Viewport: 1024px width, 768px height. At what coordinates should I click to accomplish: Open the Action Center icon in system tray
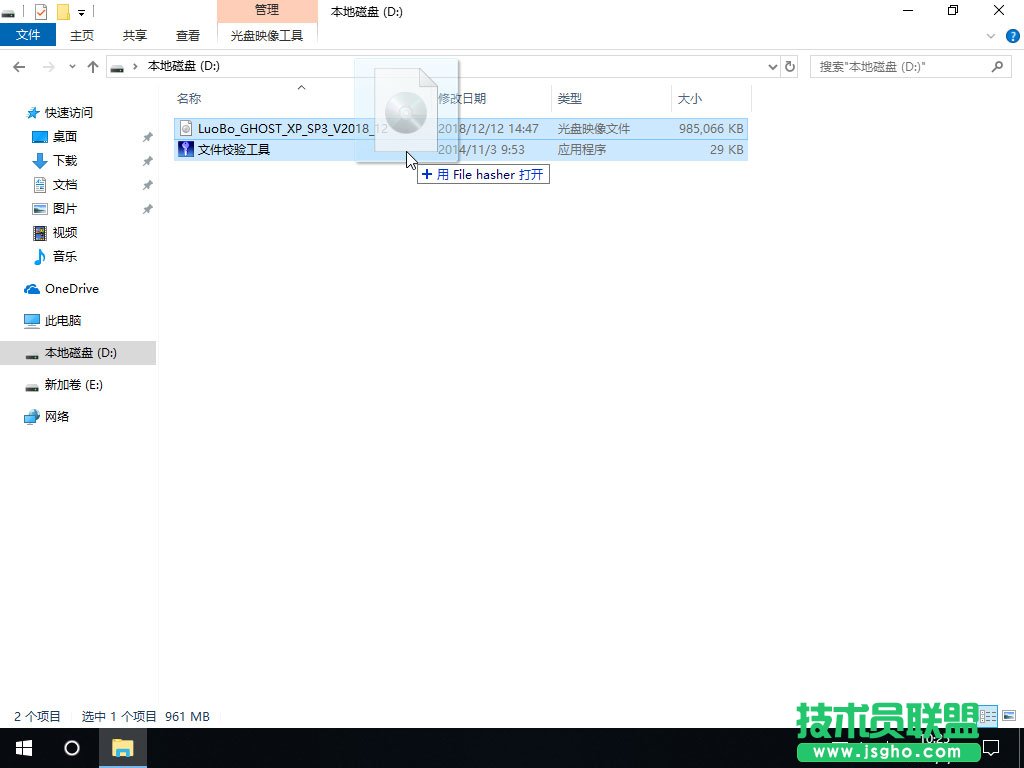point(991,748)
